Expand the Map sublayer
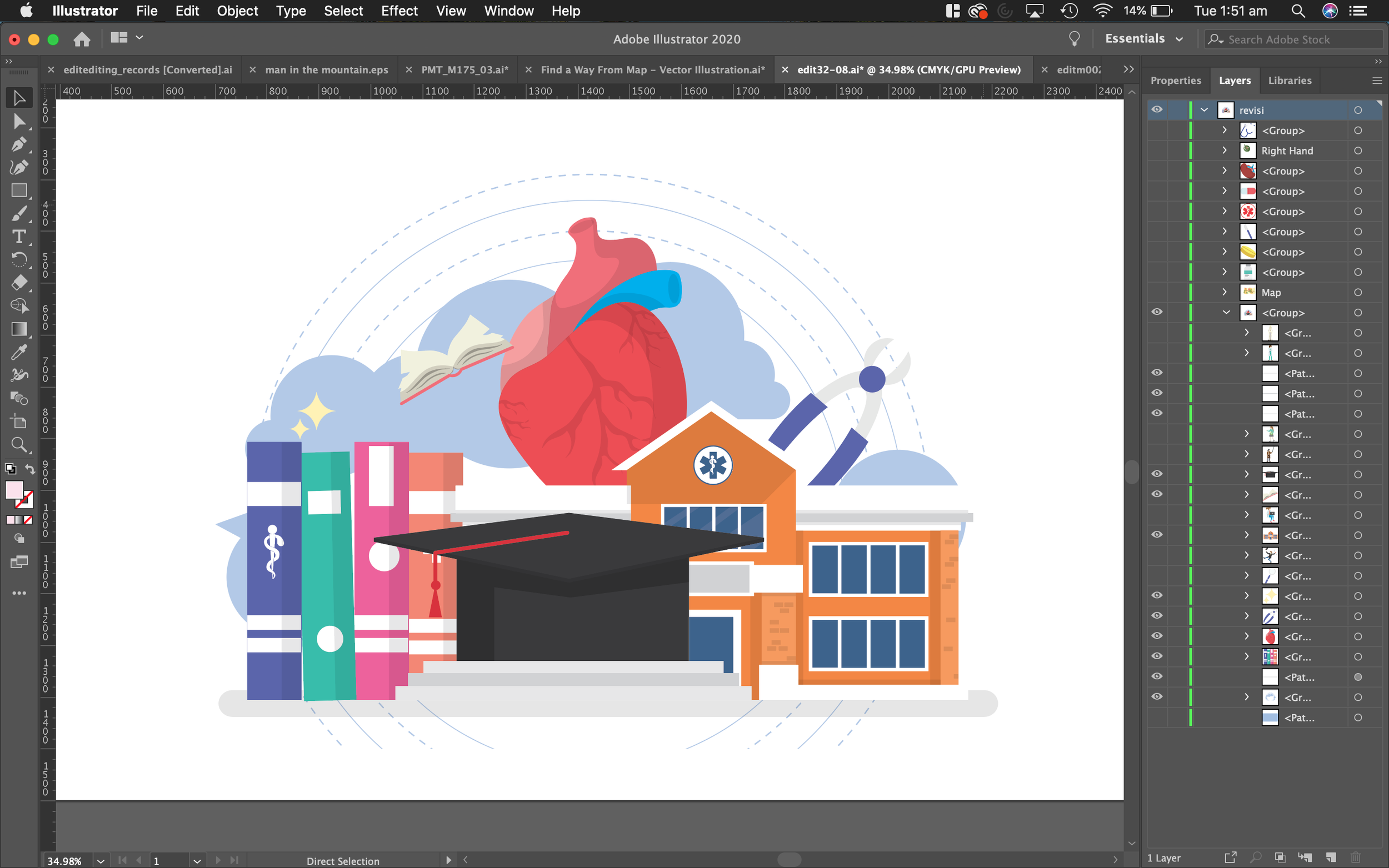 click(x=1224, y=292)
